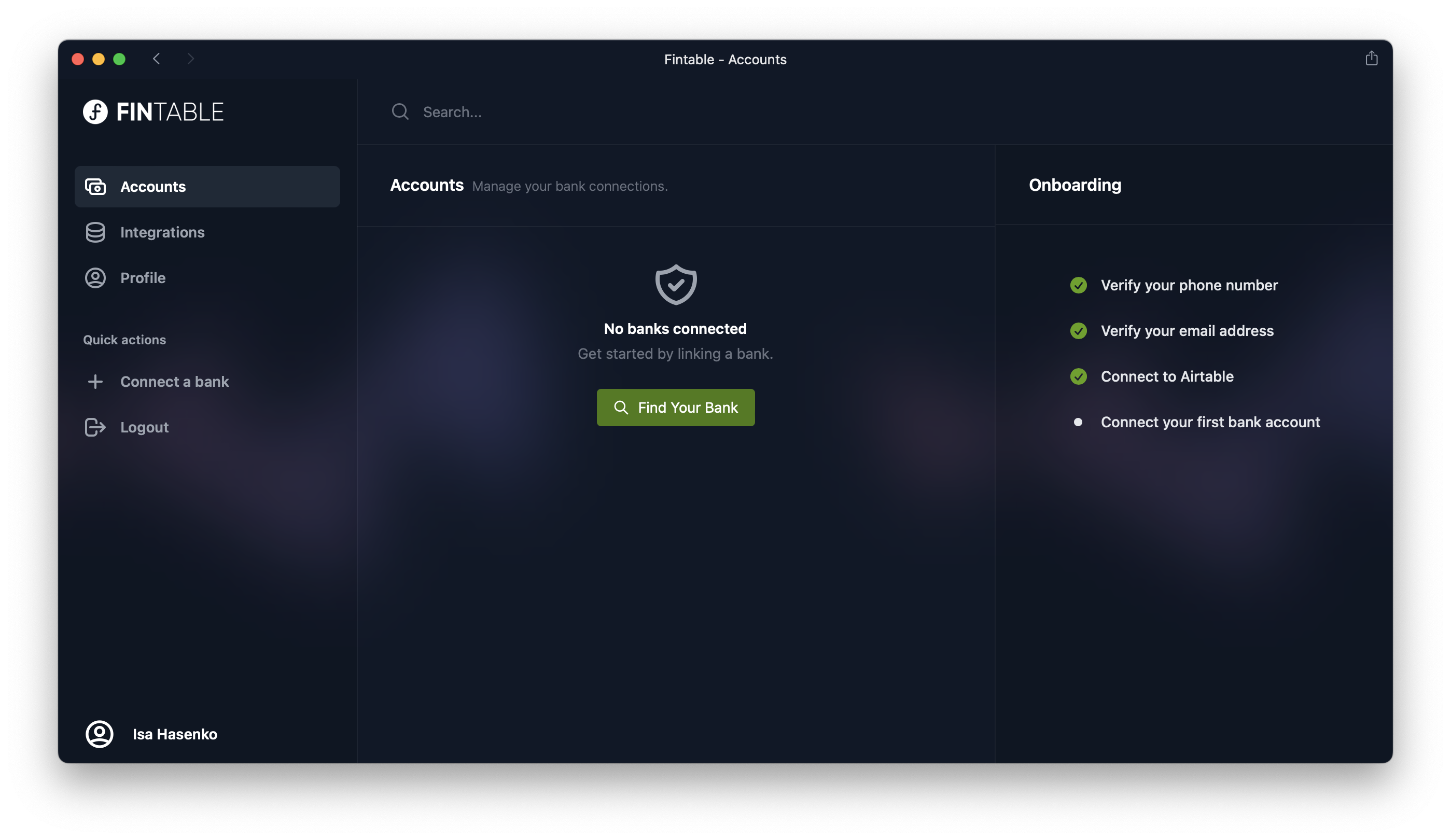Click the Fintable logo icon
Image resolution: width=1451 pixels, height=840 pixels.
click(x=95, y=111)
